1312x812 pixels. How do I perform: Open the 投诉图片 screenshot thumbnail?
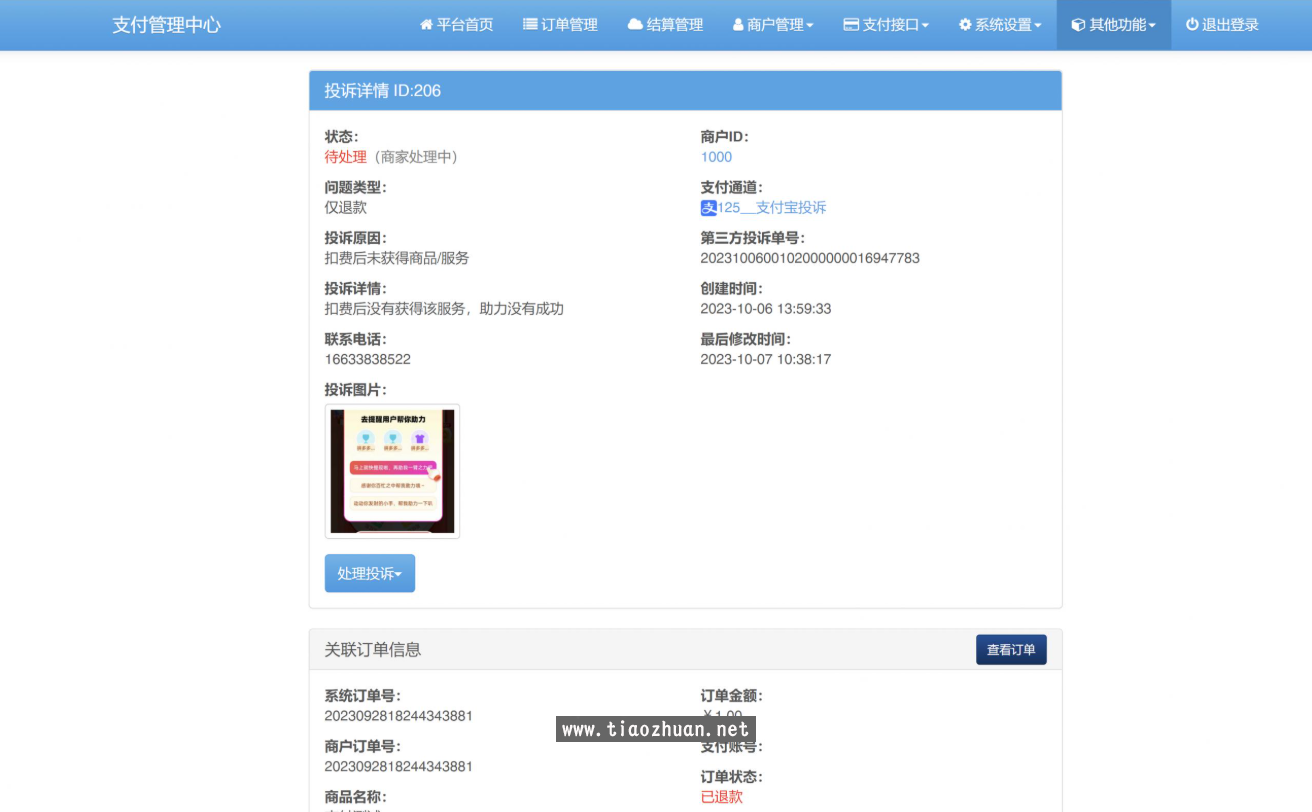[x=392, y=471]
